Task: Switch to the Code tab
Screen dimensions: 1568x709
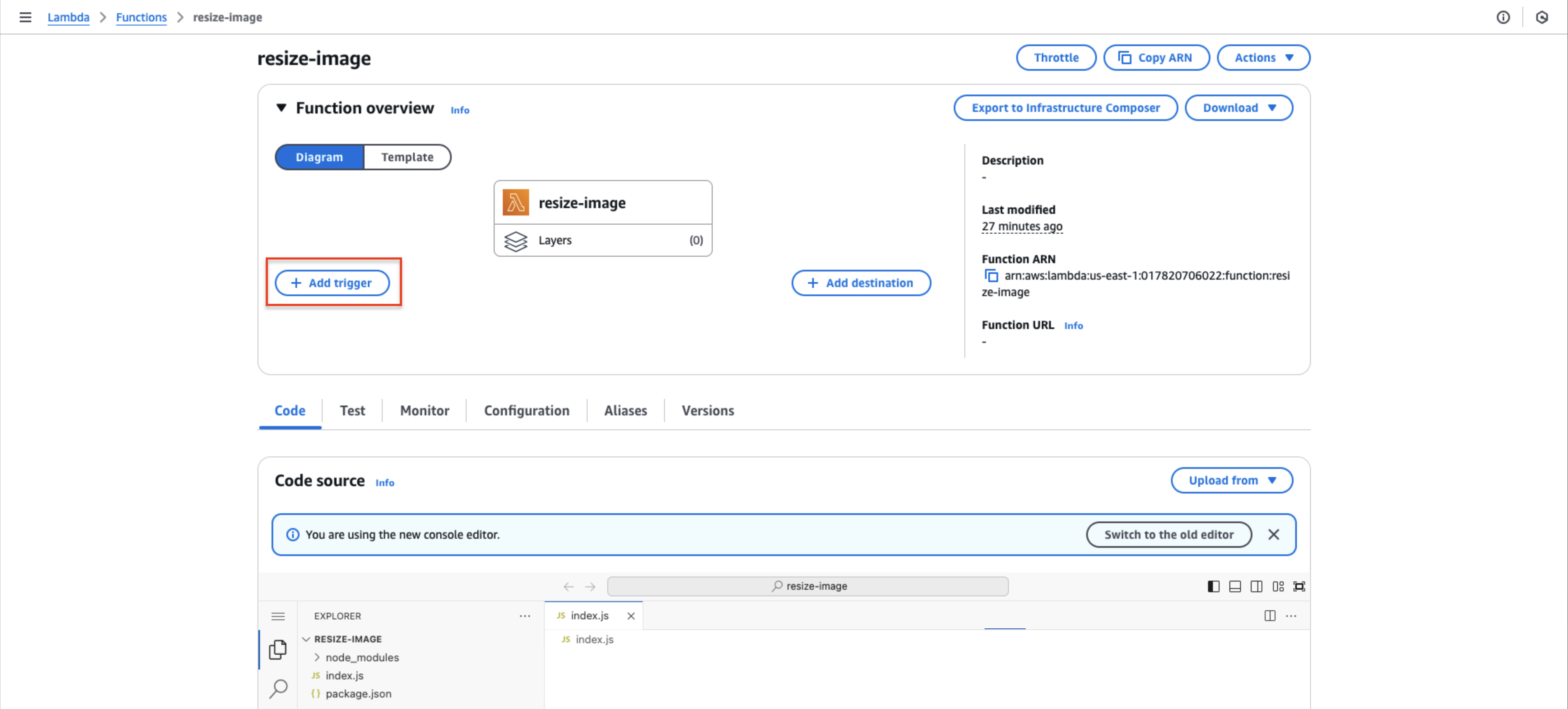Action: pos(290,411)
